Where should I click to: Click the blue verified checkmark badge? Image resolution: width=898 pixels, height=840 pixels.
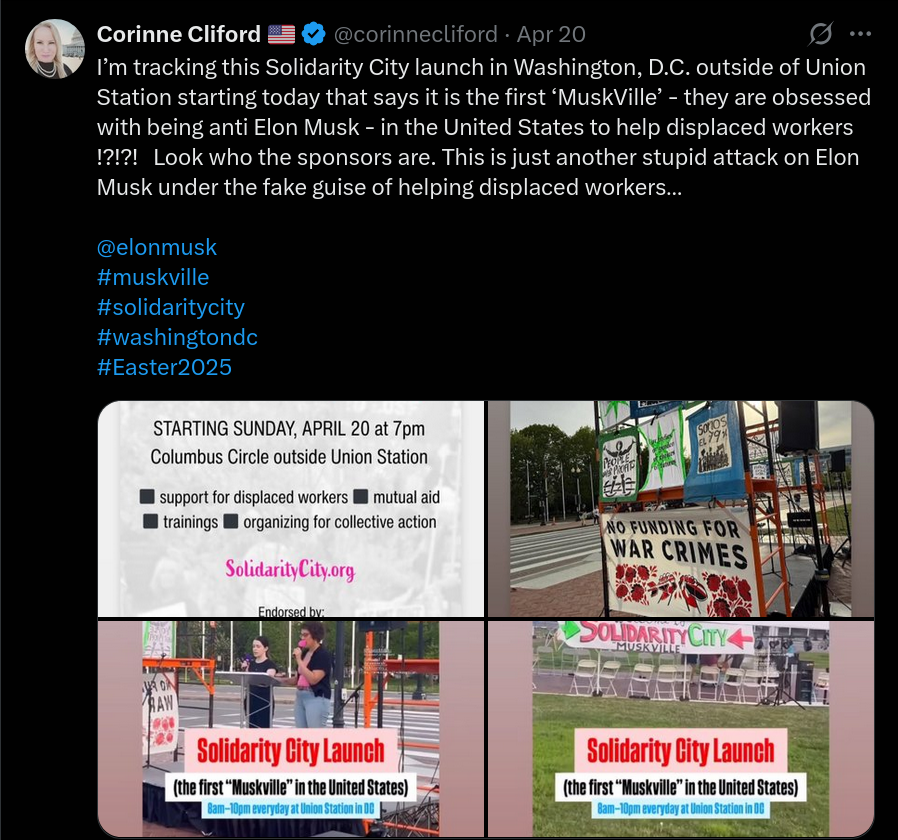click(x=313, y=34)
